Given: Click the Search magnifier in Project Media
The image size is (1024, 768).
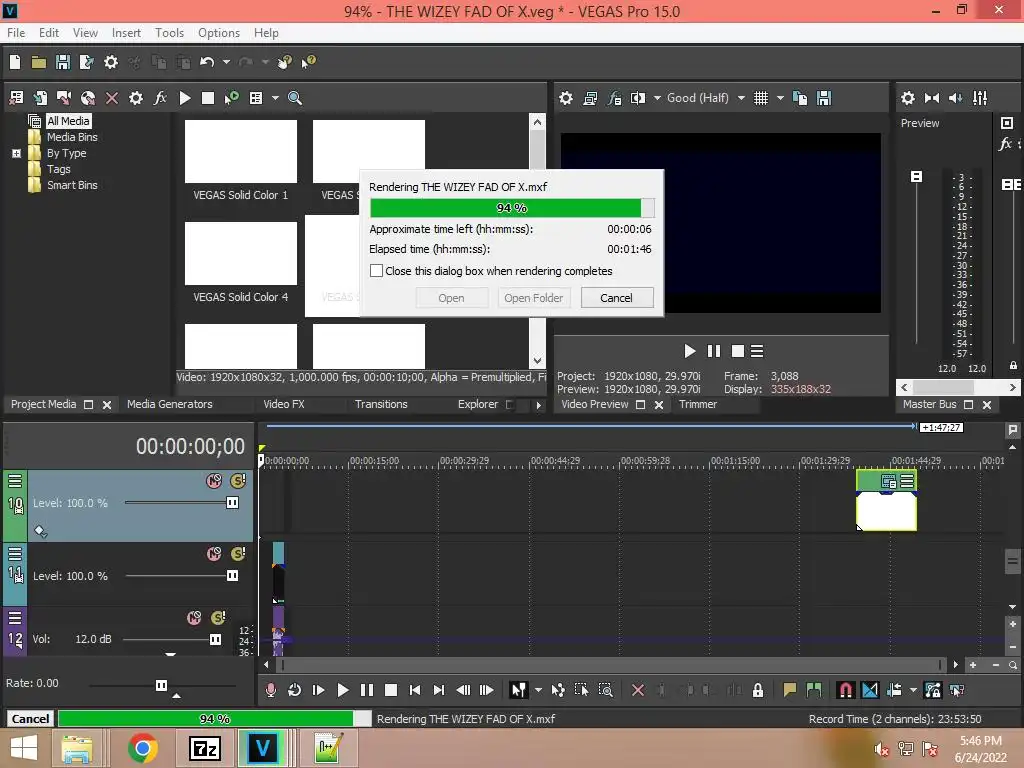Looking at the screenshot, I should pos(295,98).
